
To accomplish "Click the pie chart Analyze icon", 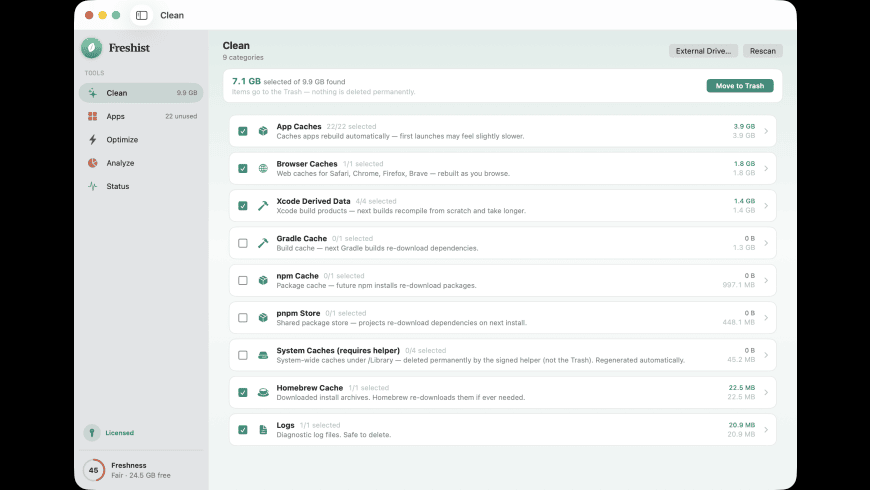I will 93,163.
